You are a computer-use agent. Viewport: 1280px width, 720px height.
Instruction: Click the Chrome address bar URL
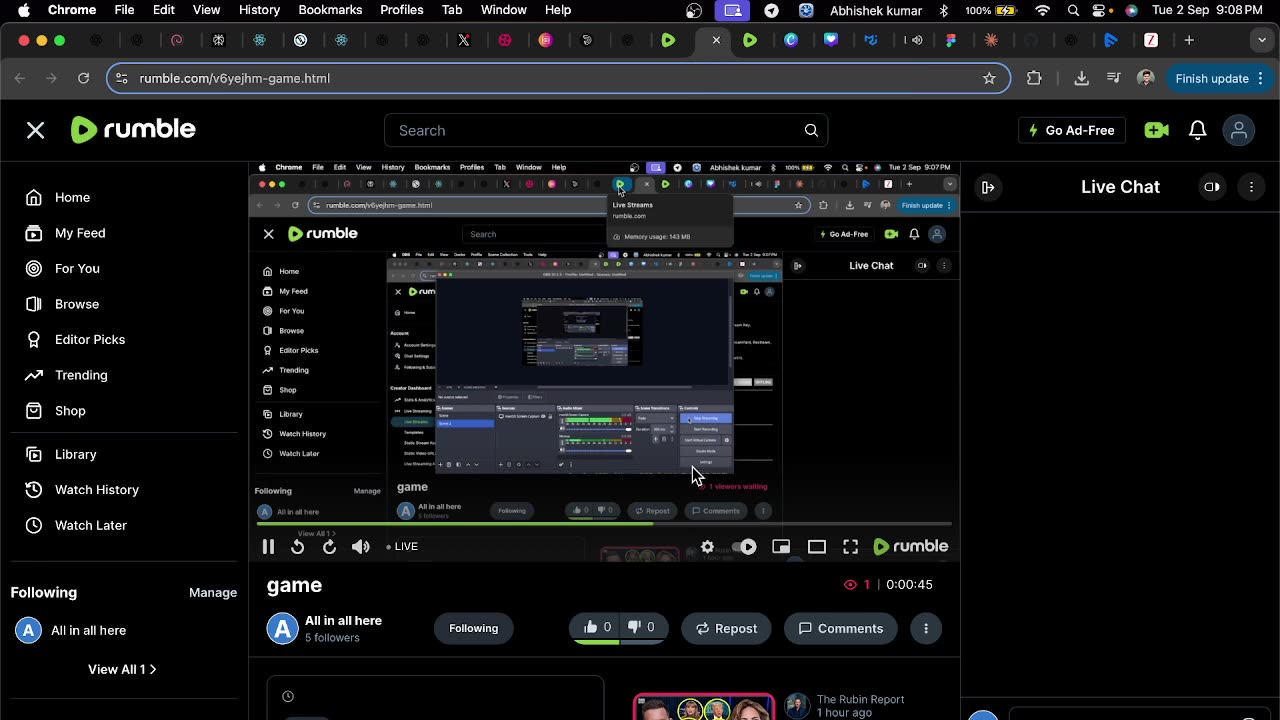point(235,78)
